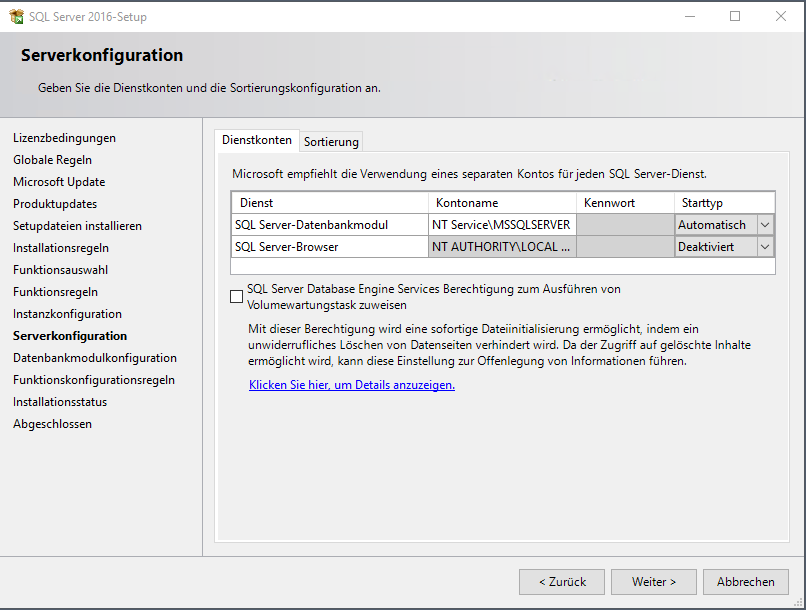
Task: Click the SQL Server setup title bar icon
Action: tap(16, 16)
